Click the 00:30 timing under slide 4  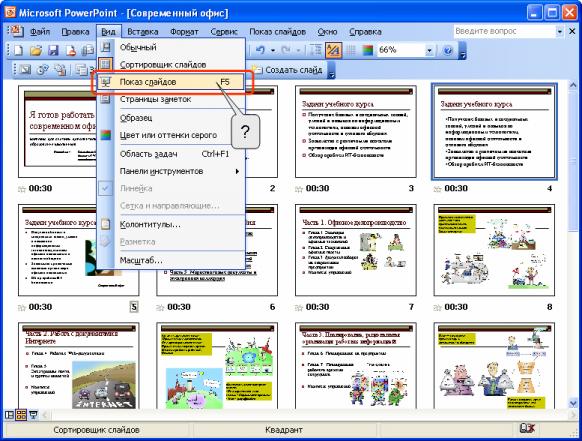tap(456, 188)
